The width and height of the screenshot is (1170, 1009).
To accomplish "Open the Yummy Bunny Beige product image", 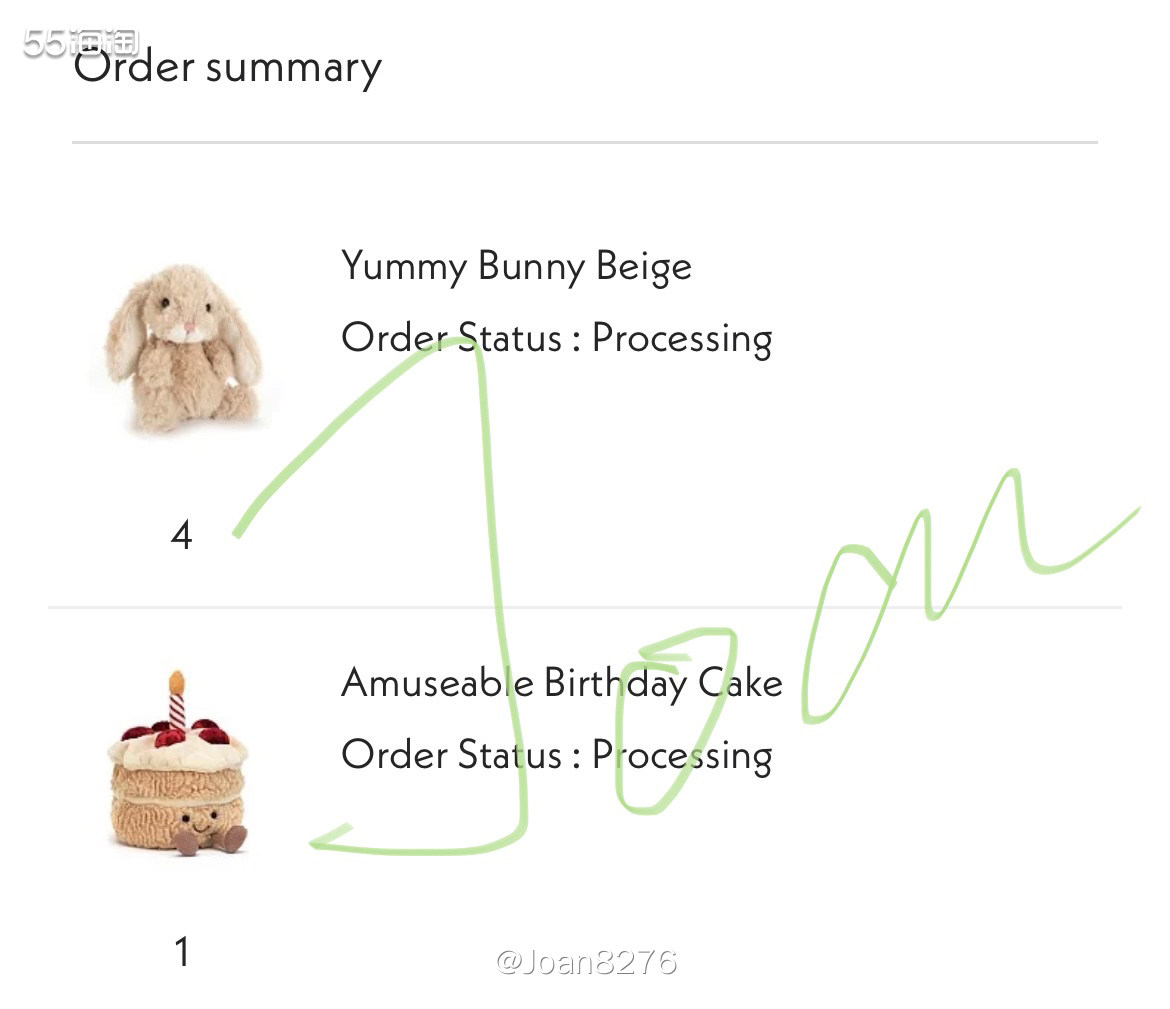I will [184, 349].
